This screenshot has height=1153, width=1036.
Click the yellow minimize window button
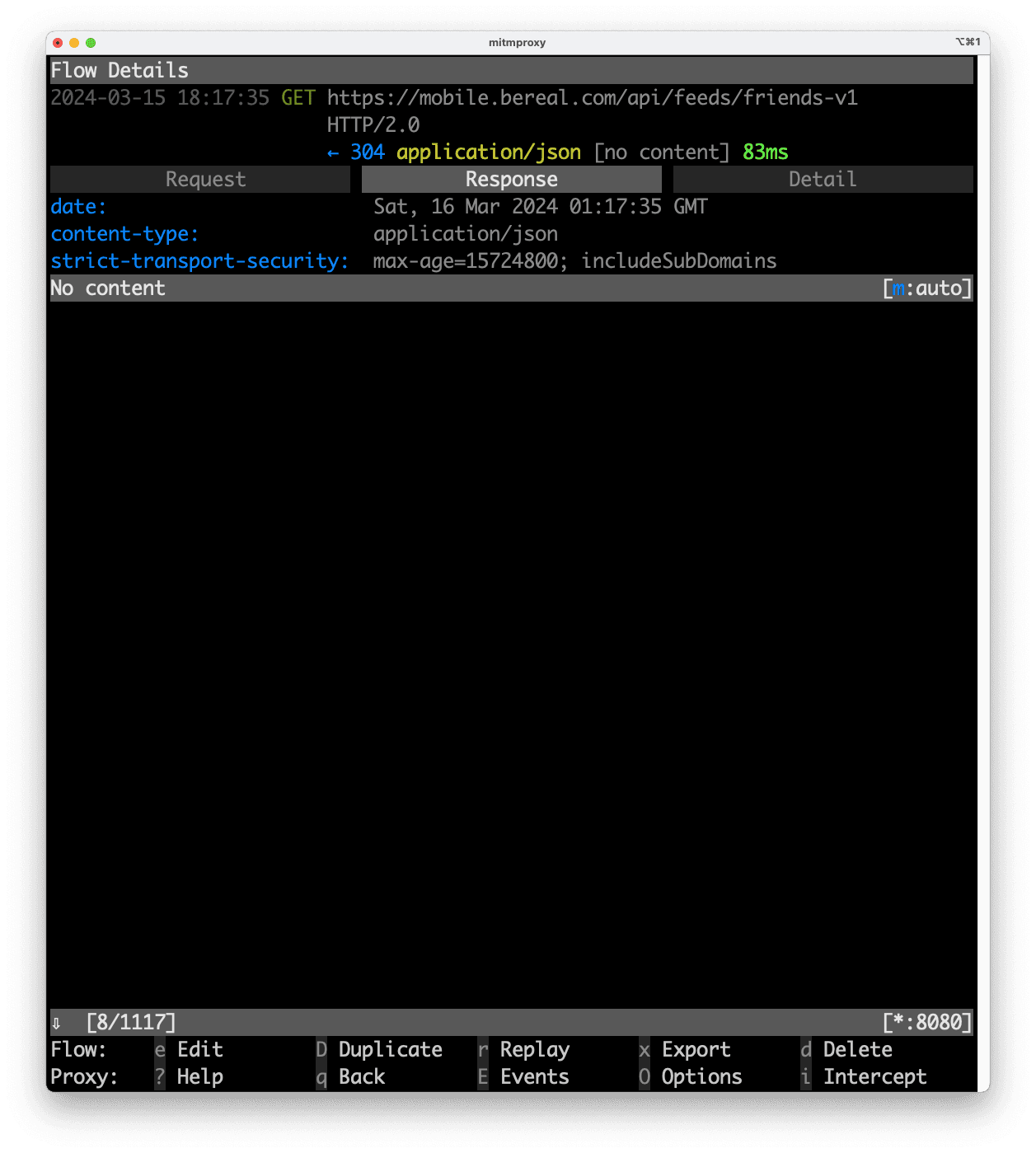[x=74, y=43]
